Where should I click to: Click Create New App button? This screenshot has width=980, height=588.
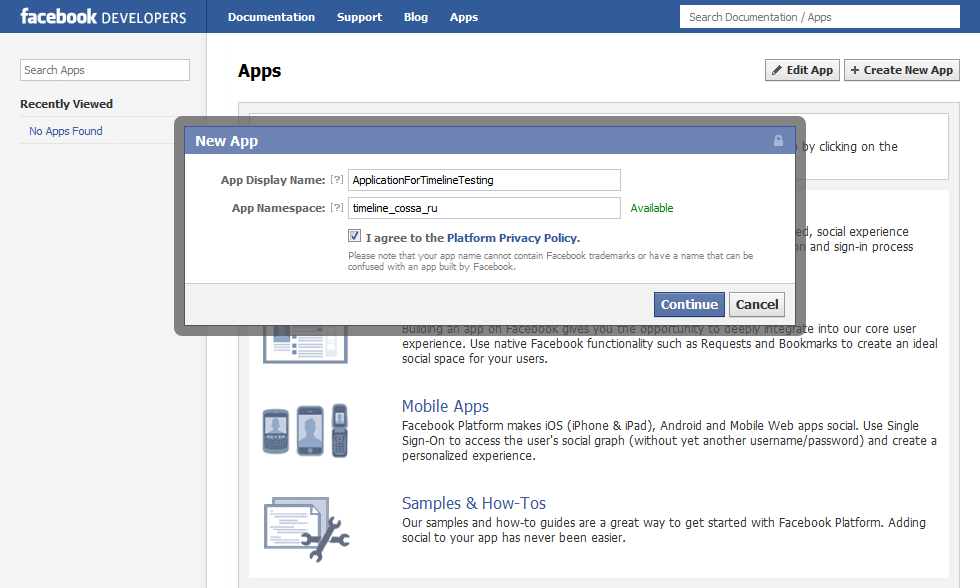[x=902, y=70]
